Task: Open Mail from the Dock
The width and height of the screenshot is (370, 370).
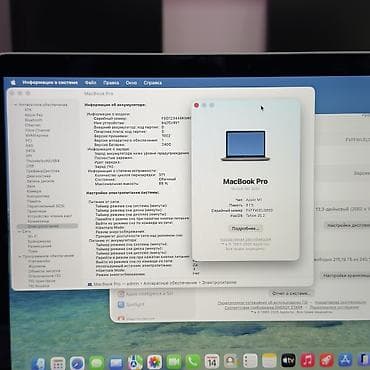Action: [x=116, y=363]
